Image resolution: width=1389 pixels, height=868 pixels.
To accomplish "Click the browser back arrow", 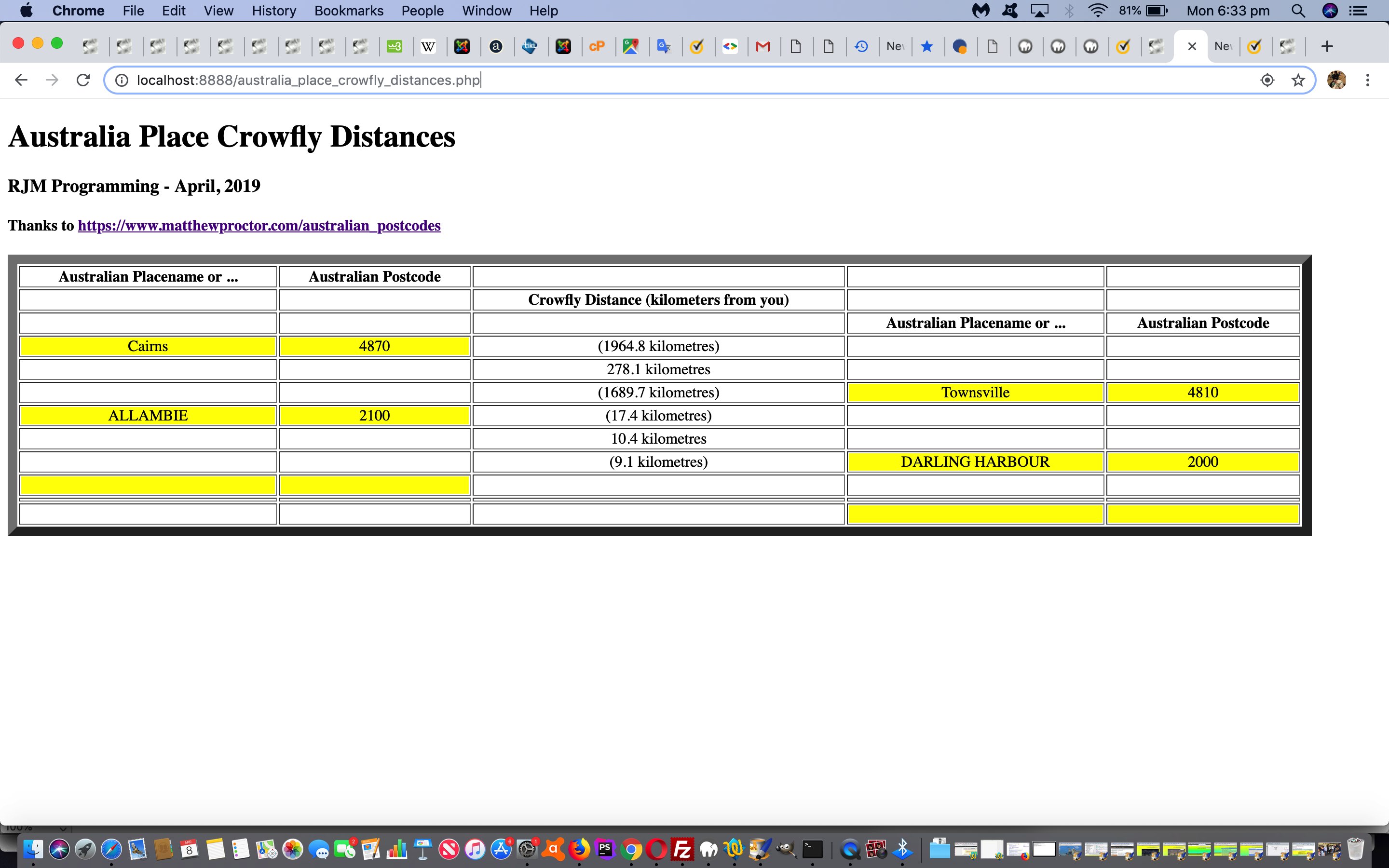I will [21, 80].
